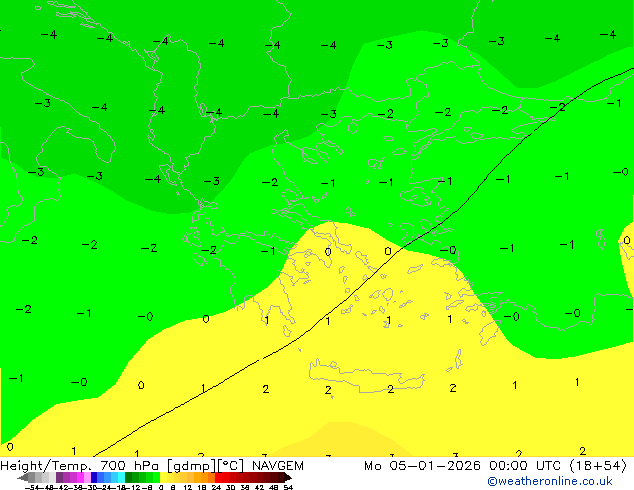Click the dark maroon right arrow end of legend
The image size is (634, 490).
(x=287, y=477)
